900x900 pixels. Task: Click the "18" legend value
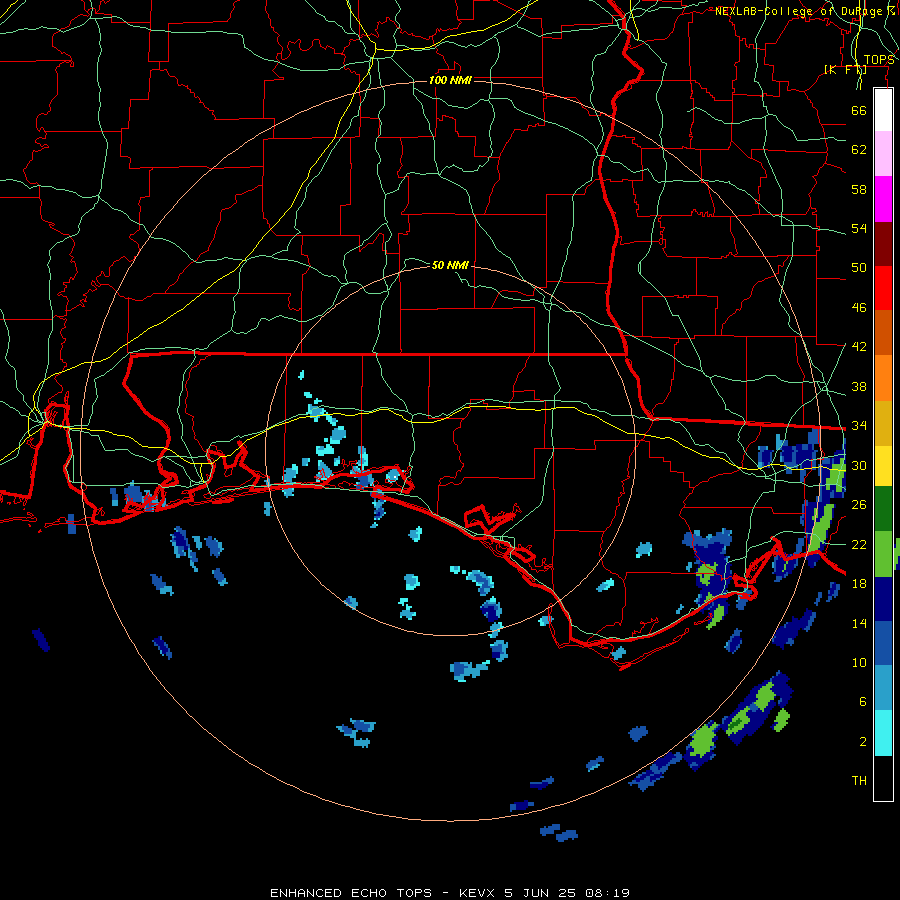(x=859, y=584)
